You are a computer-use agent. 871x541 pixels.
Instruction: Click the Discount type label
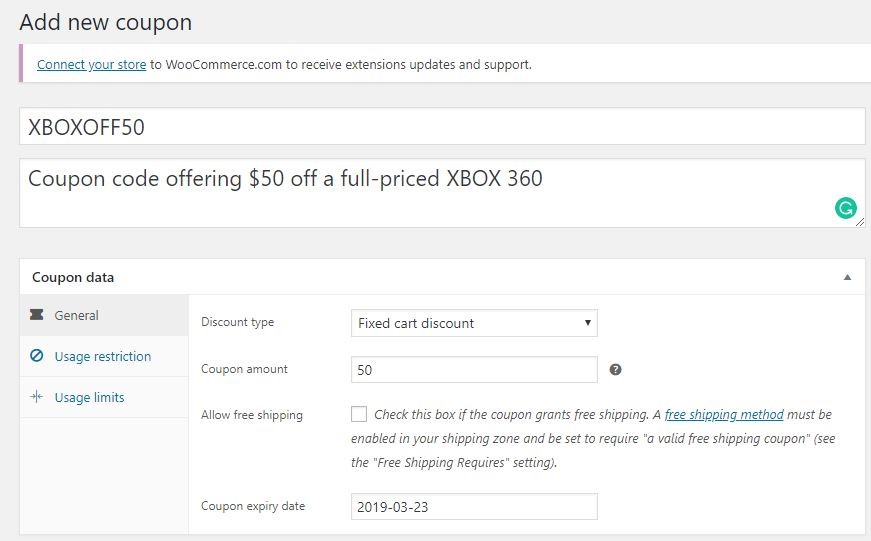[x=237, y=322]
